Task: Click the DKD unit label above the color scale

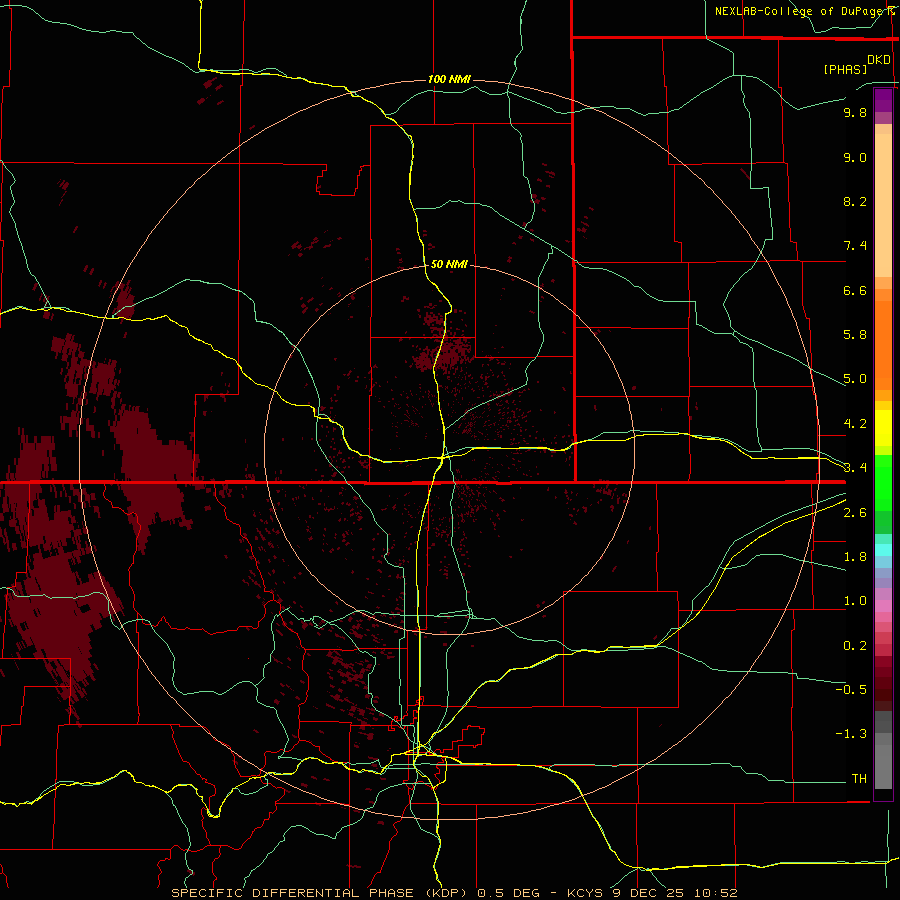Action: pyautogui.click(x=879, y=60)
